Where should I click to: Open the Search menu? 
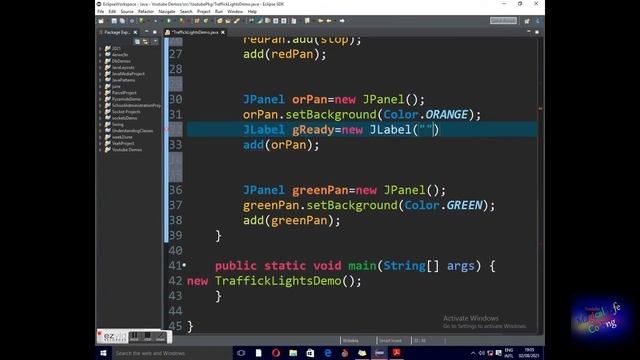[x=186, y=11]
